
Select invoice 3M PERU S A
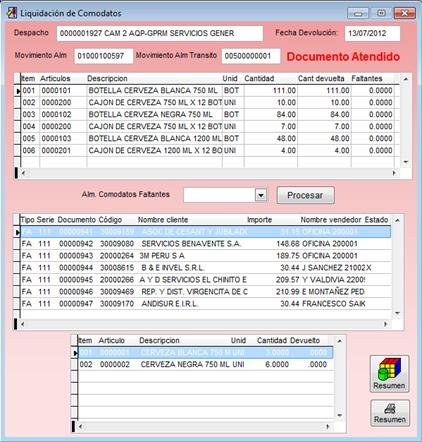pyautogui.click(x=205, y=256)
